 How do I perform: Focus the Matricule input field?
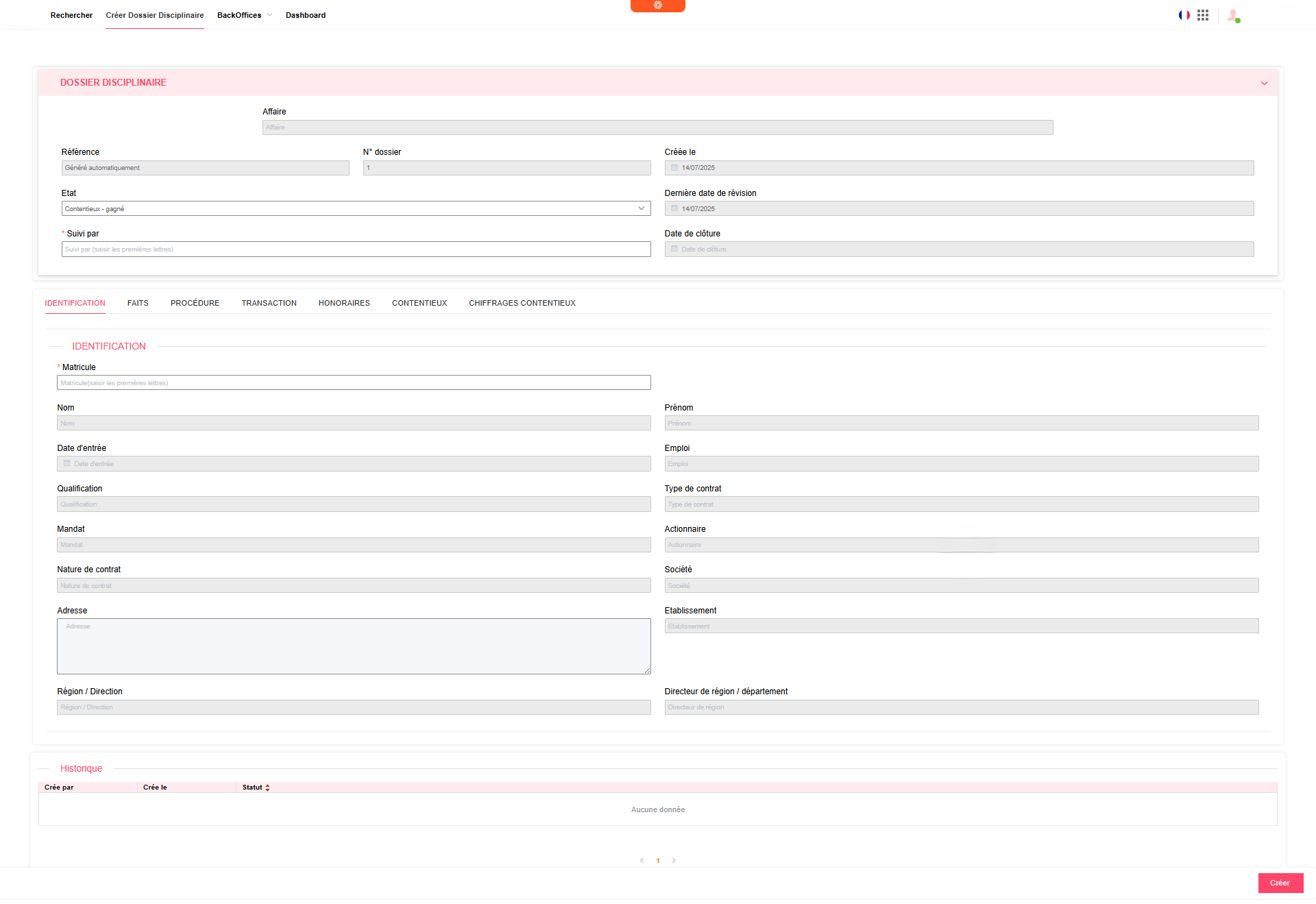click(354, 382)
